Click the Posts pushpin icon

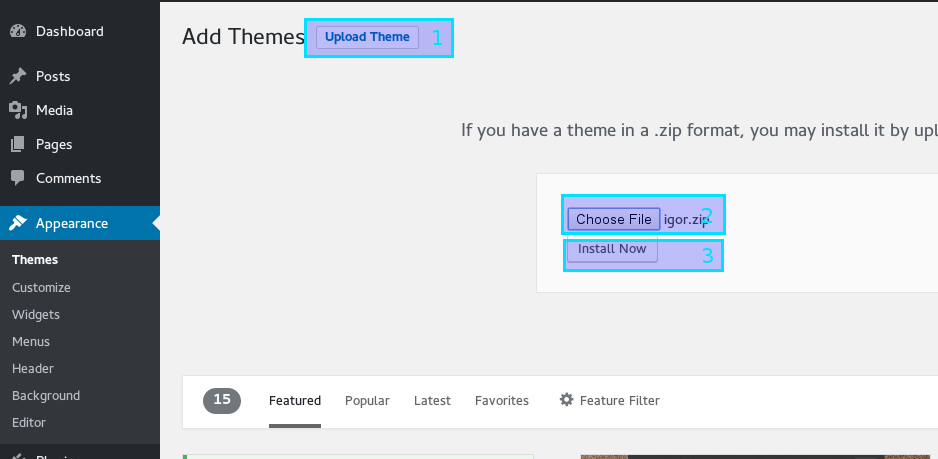point(18,76)
